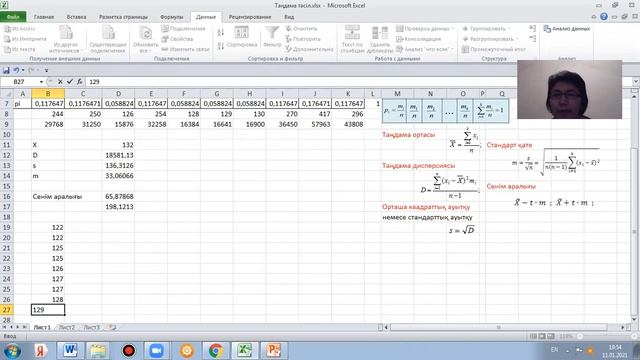This screenshot has height=360, width=640.
Task: Click column header B
Action: pyautogui.click(x=48, y=94)
